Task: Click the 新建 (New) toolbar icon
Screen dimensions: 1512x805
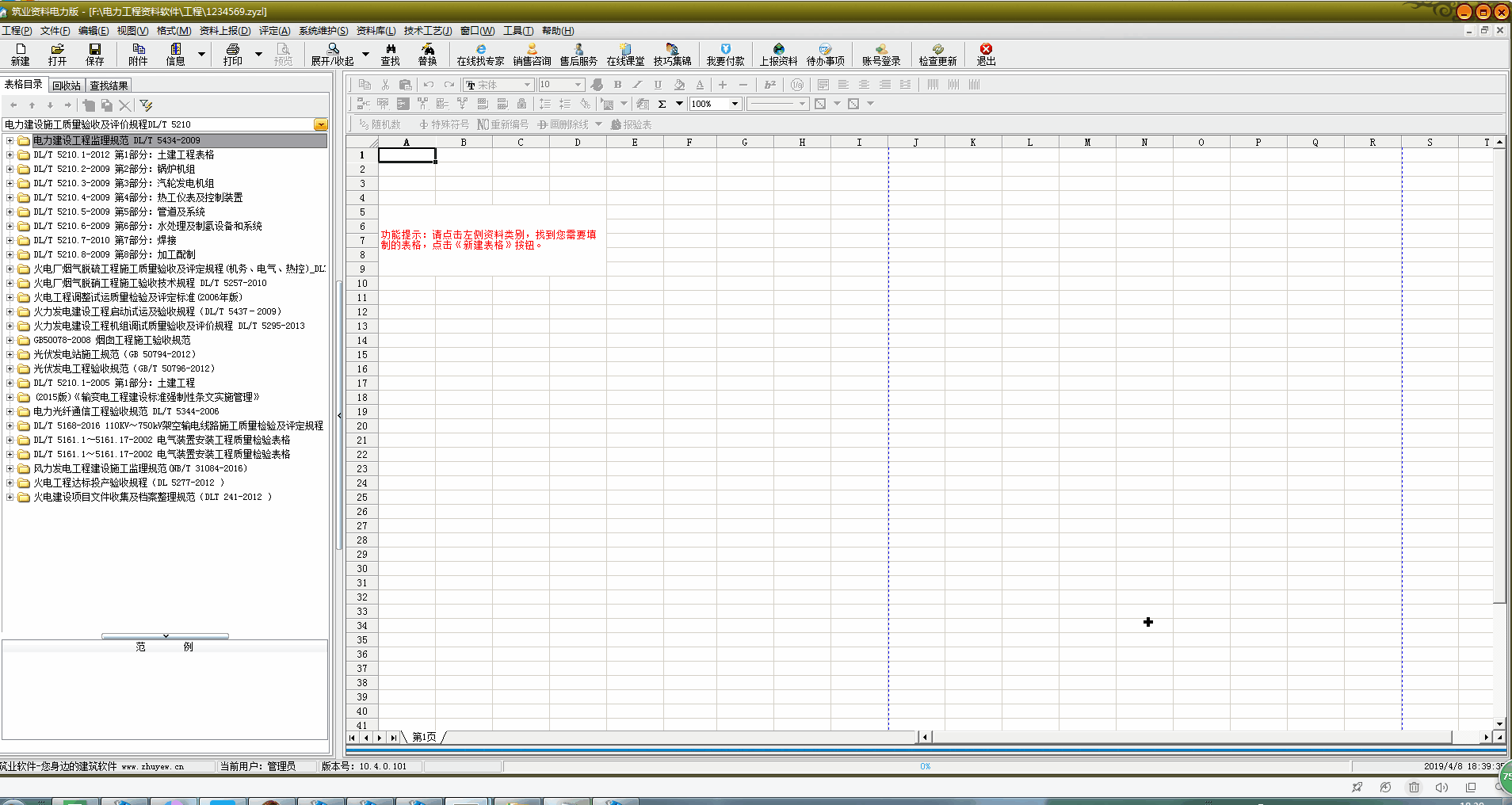Action: (x=21, y=54)
